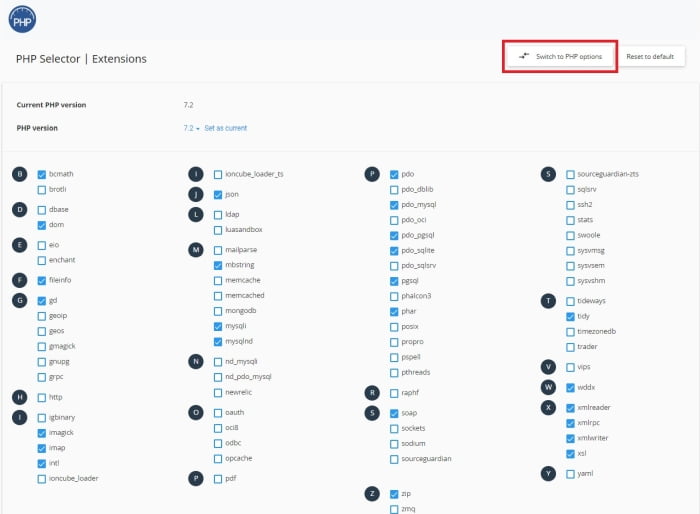Enable the pdo_oci extension
Screen dimensions: 700x514
[x=394, y=220]
